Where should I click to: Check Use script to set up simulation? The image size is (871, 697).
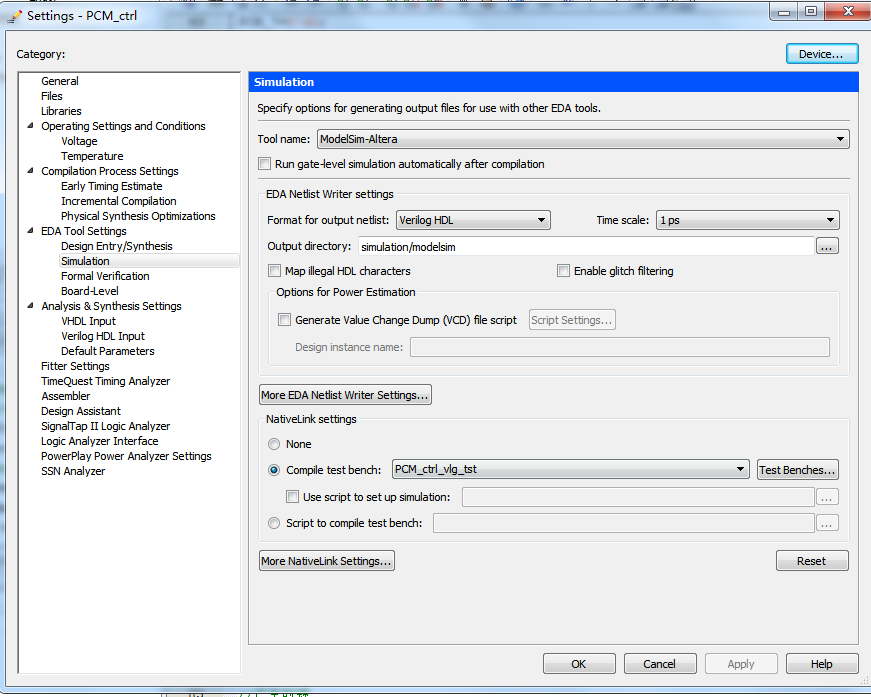pyautogui.click(x=292, y=497)
